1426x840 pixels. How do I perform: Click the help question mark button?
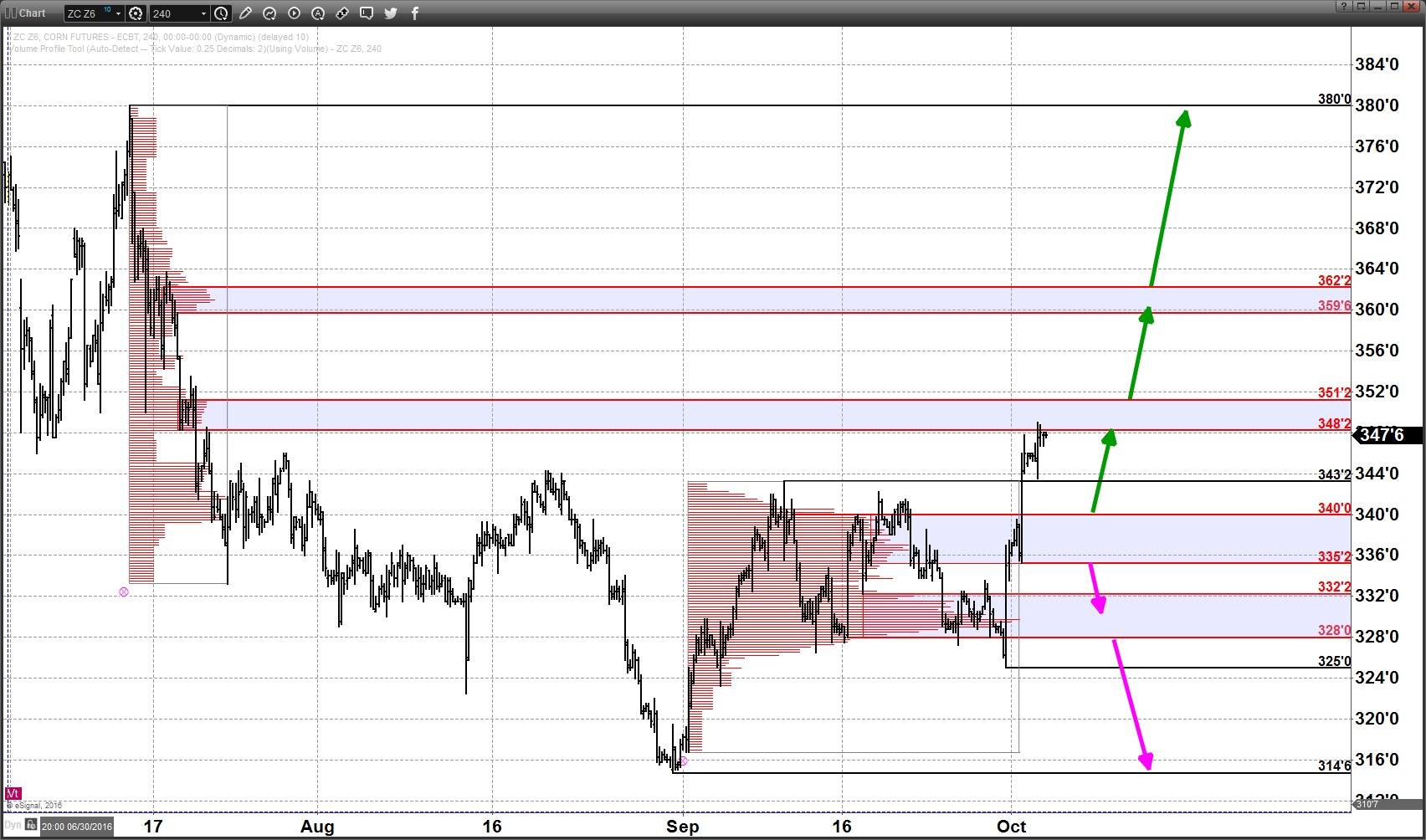1343,7
